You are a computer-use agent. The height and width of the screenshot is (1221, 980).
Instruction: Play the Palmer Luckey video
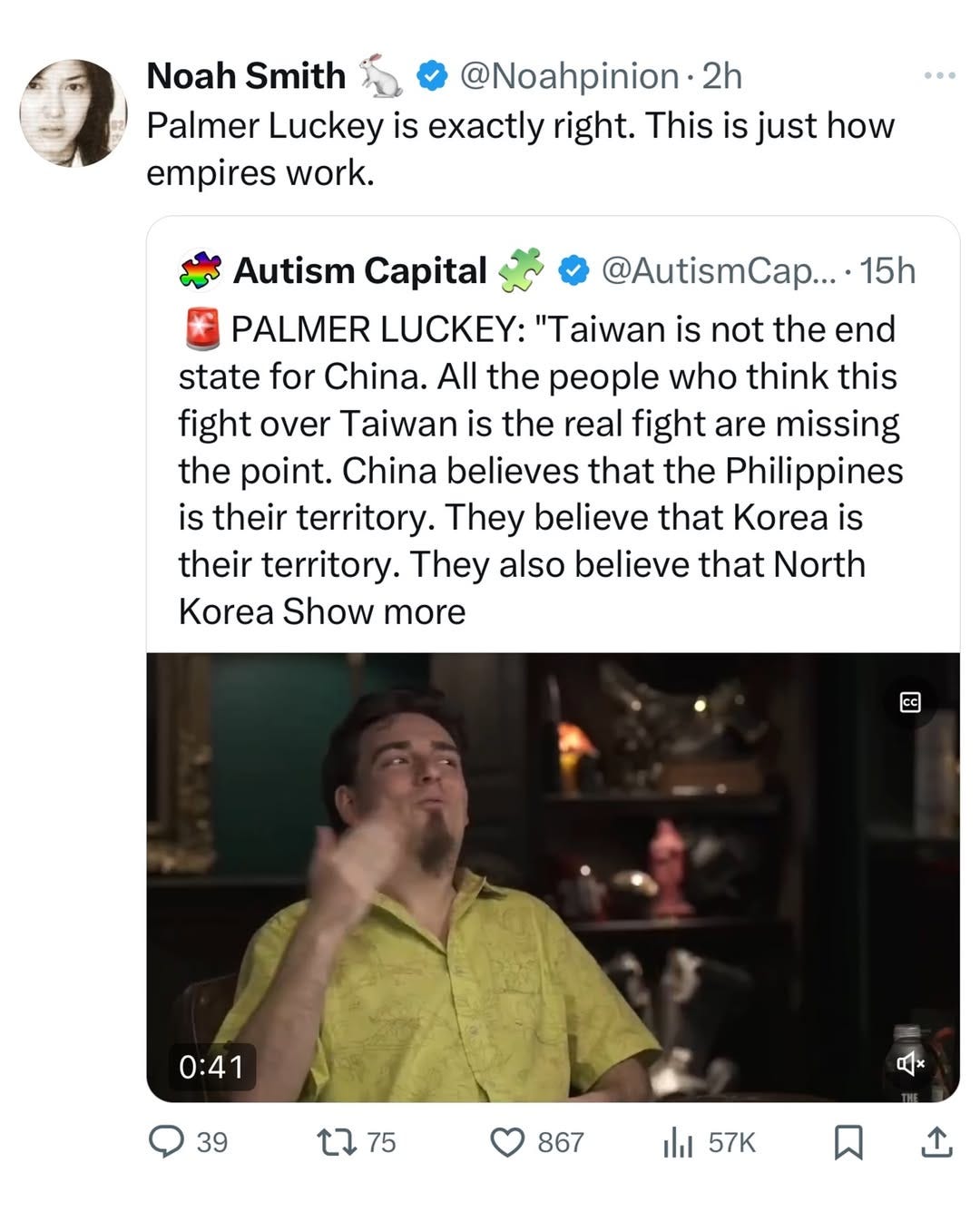pos(553,877)
